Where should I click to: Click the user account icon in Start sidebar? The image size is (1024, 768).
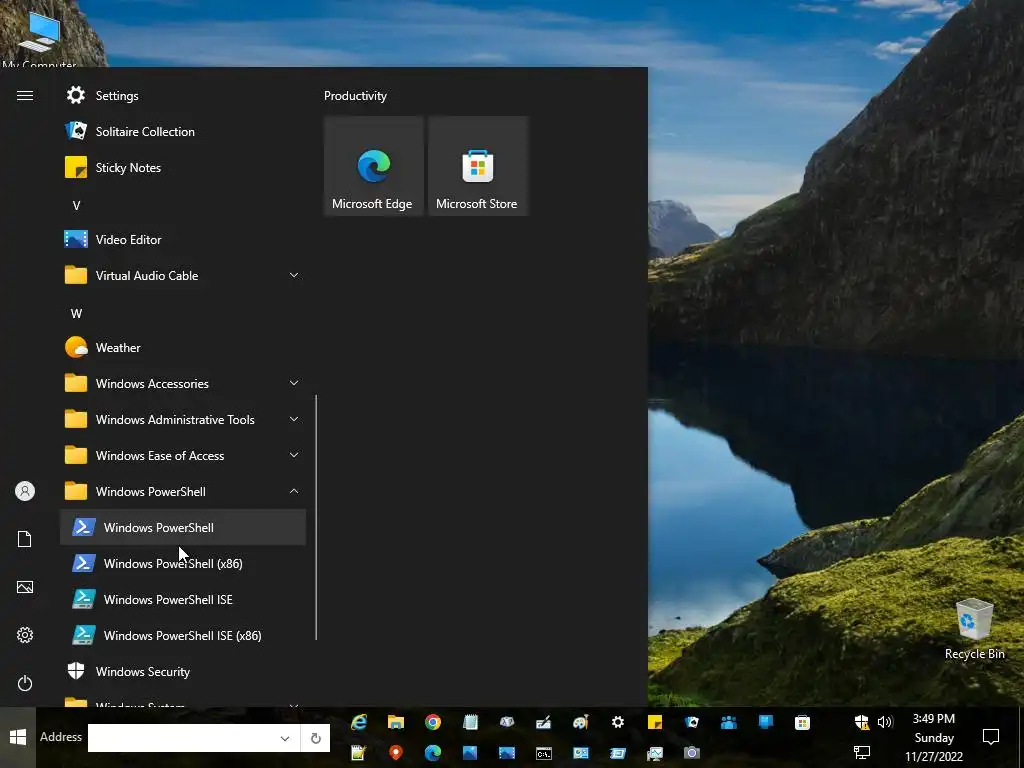click(x=25, y=491)
